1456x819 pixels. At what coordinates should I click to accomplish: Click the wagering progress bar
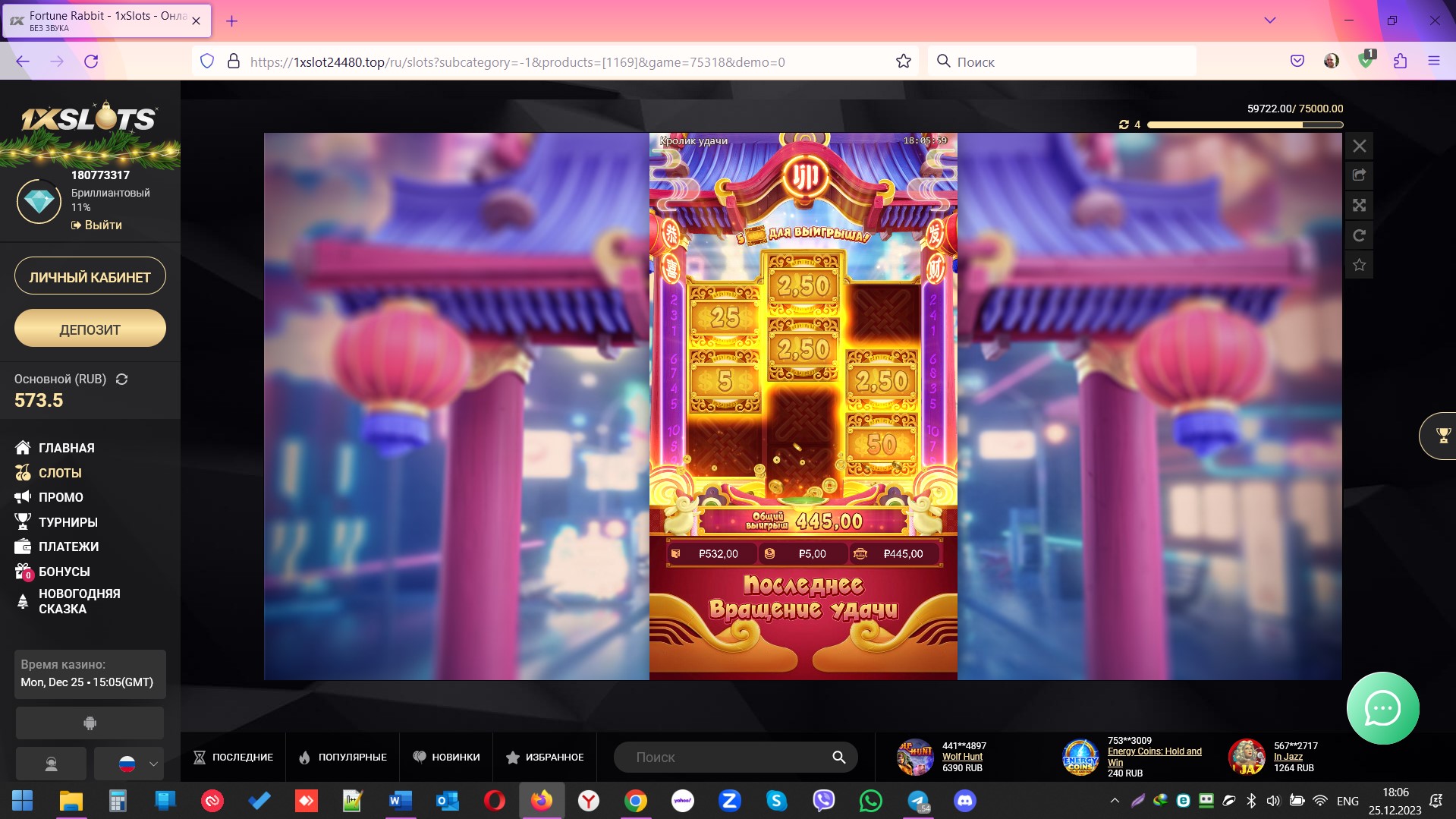point(1244,124)
